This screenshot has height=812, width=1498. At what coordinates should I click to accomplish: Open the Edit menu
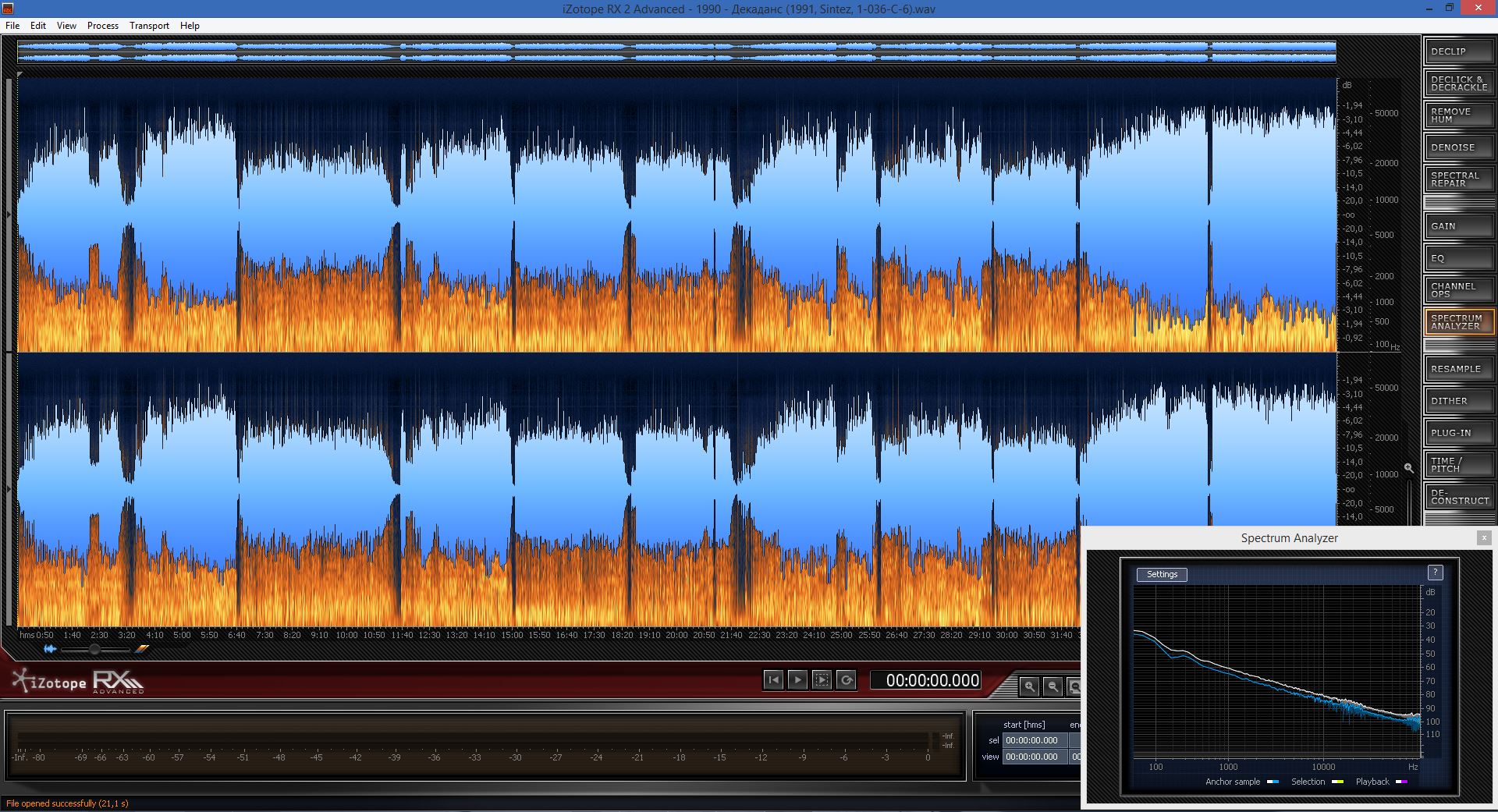pyautogui.click(x=38, y=26)
